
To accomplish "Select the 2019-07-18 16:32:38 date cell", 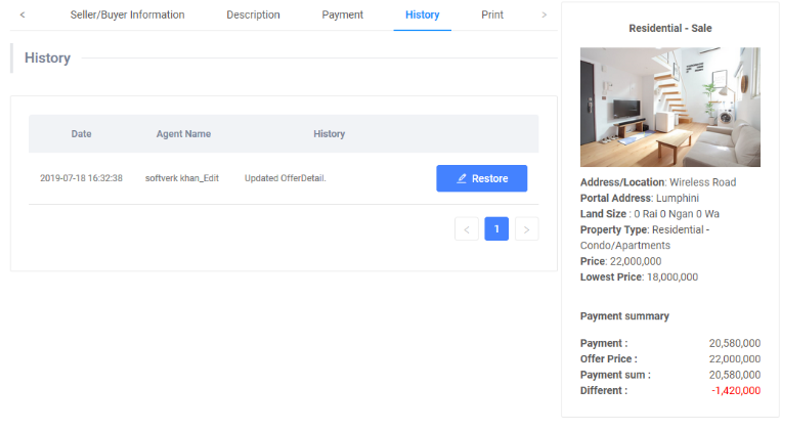I will (x=81, y=178).
